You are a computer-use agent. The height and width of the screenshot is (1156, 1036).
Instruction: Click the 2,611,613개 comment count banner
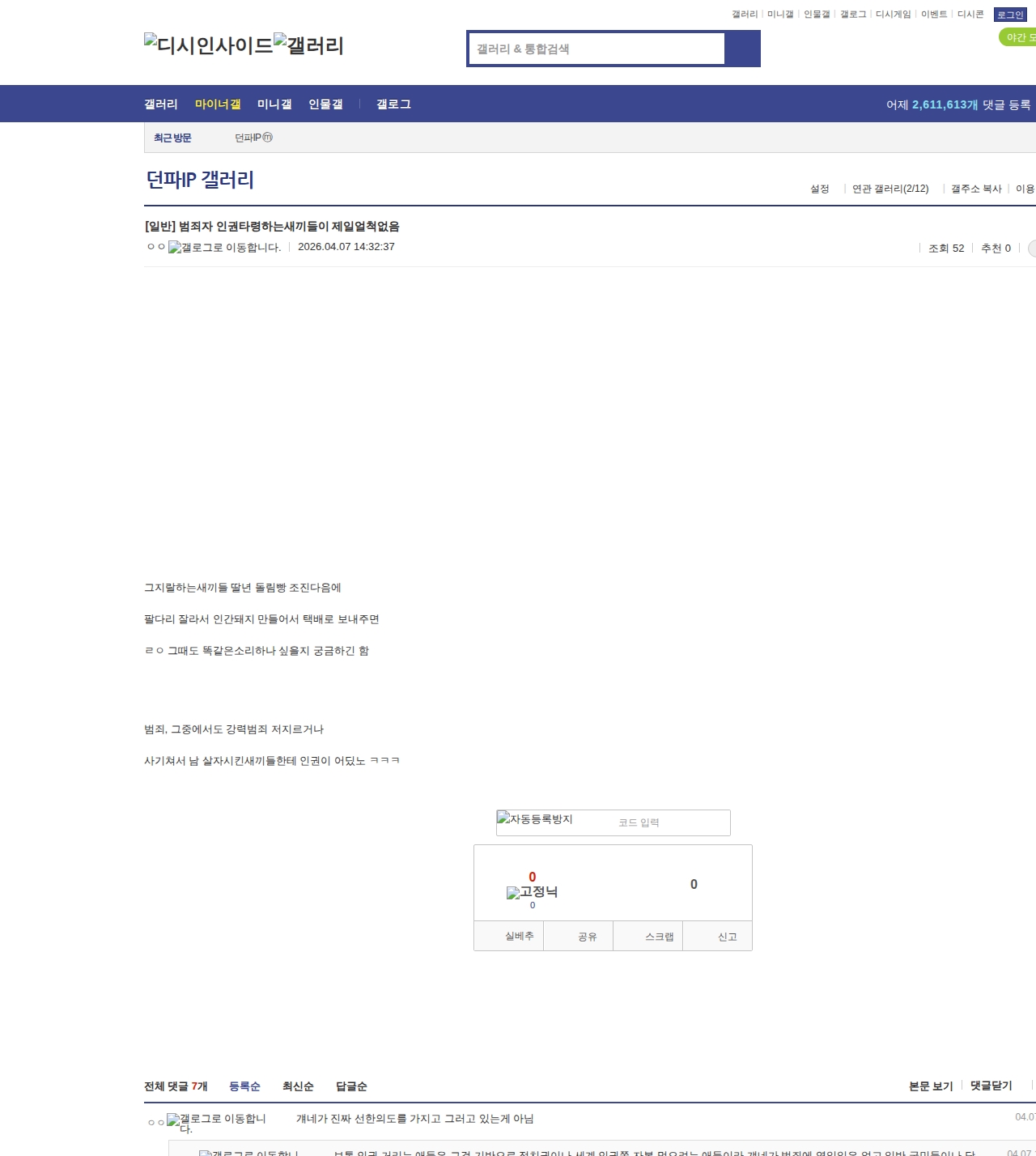pyautogui.click(x=945, y=104)
